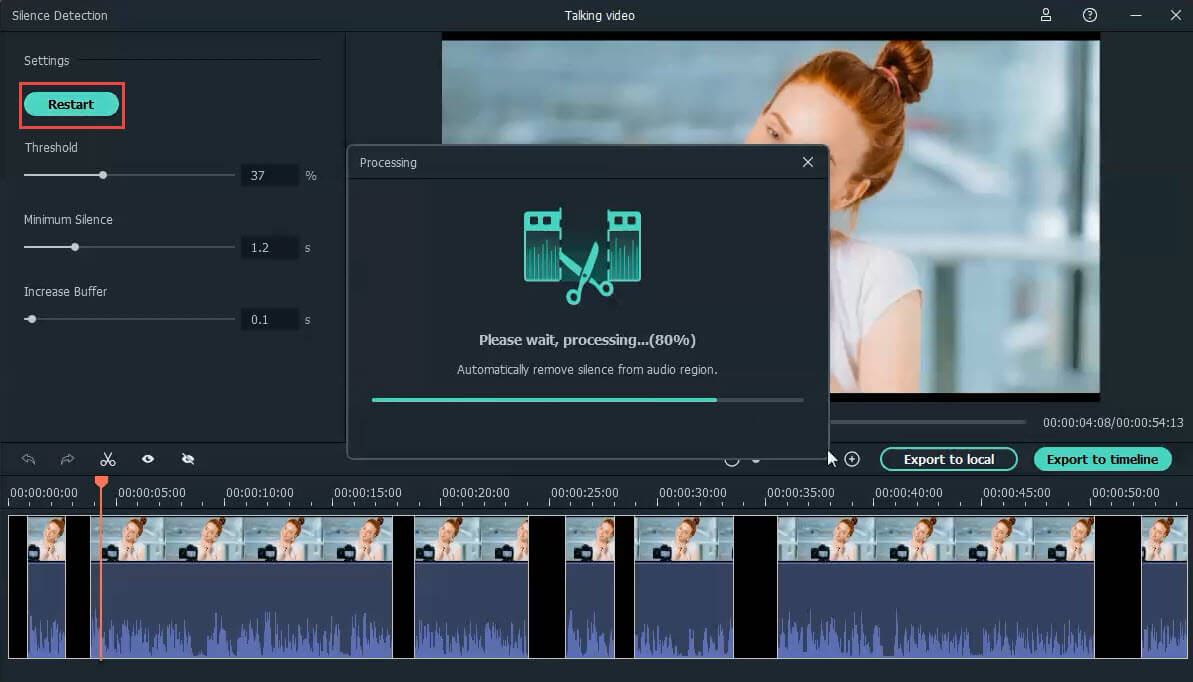The width and height of the screenshot is (1193, 682).
Task: Click the 'Please wait, processing...(80%)' text
Action: click(x=587, y=340)
